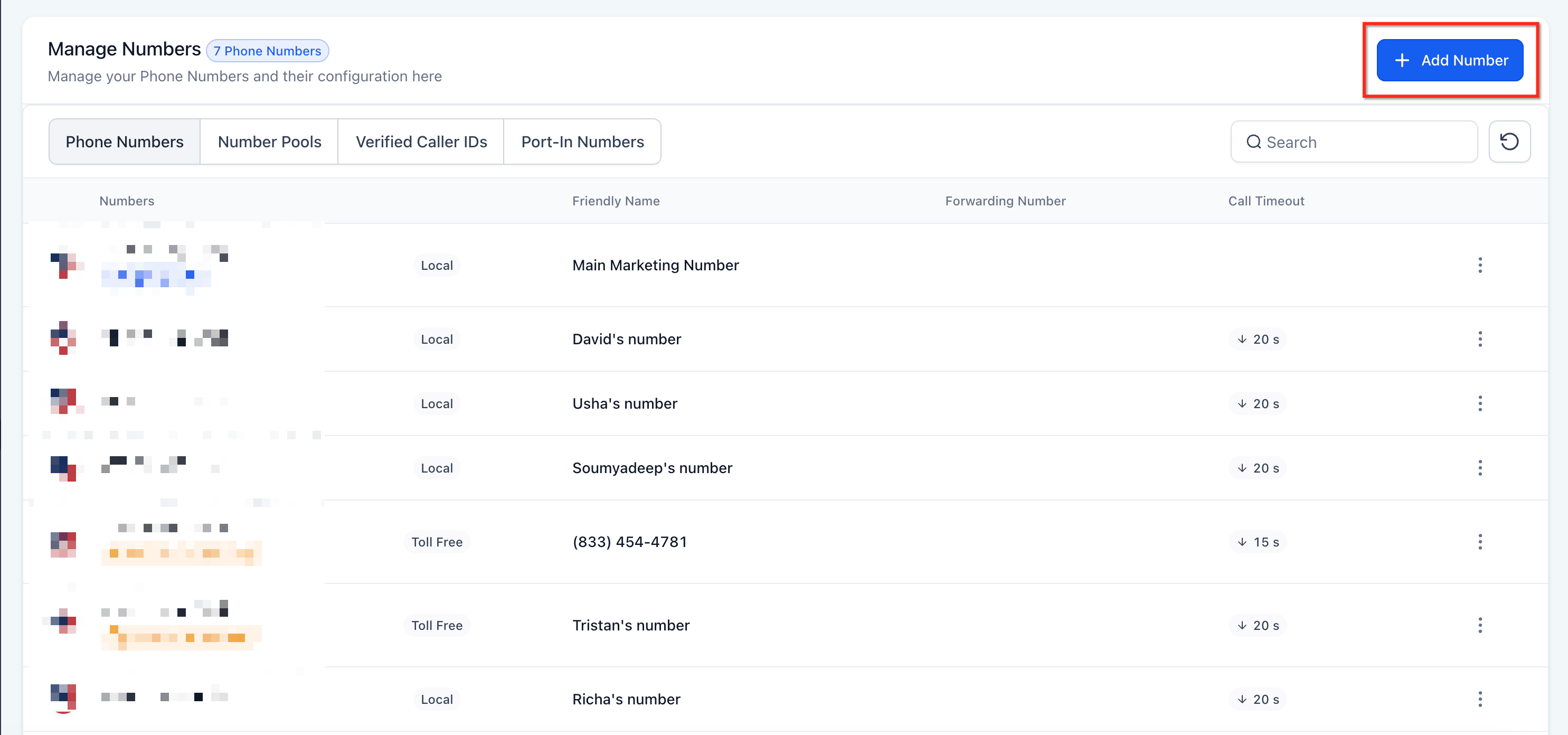The height and width of the screenshot is (735, 1568).
Task: Open the three-dot menu for the (833) 454-4781 row
Action: [x=1480, y=542]
